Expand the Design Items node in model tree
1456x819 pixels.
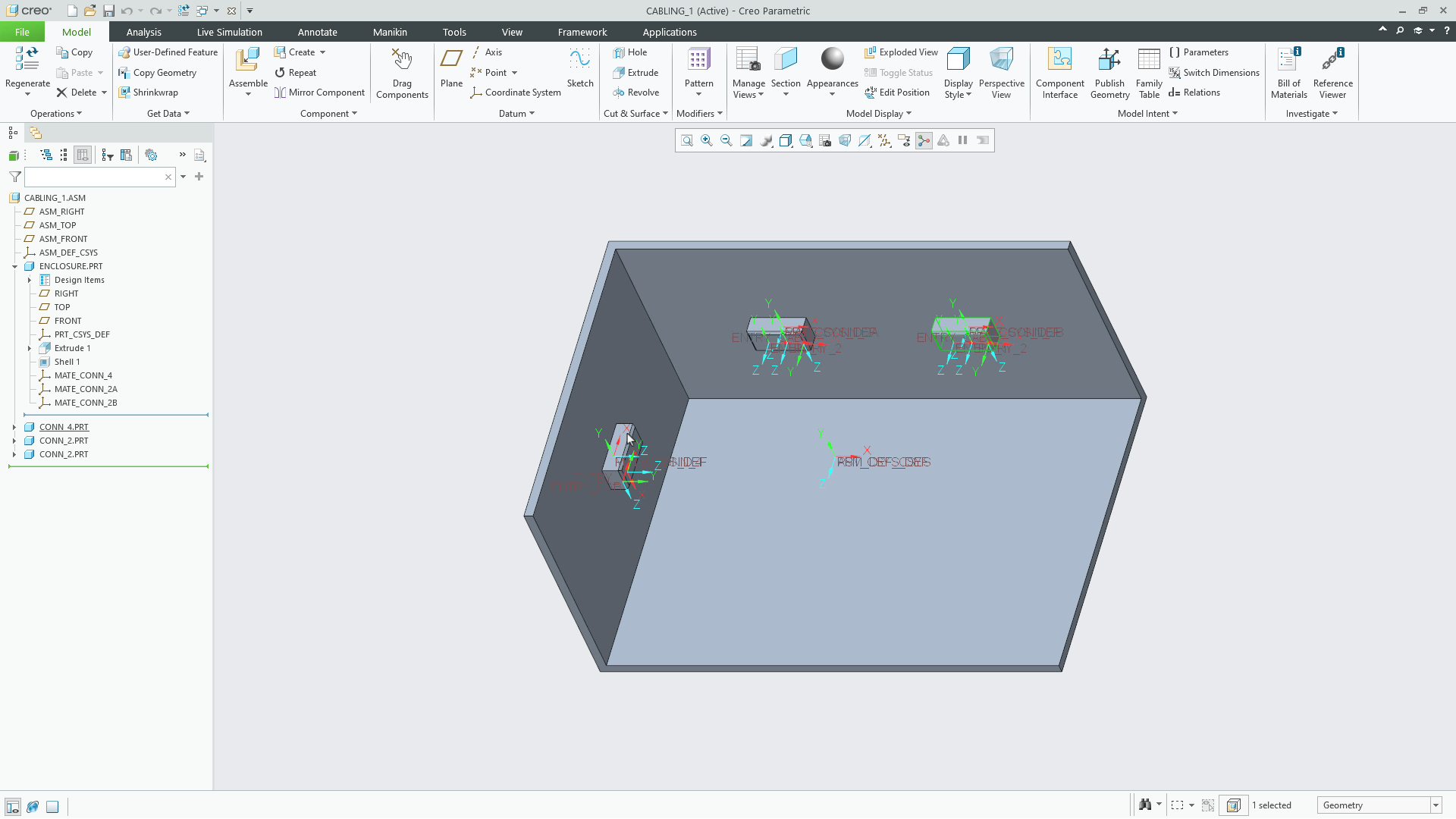click(x=31, y=280)
